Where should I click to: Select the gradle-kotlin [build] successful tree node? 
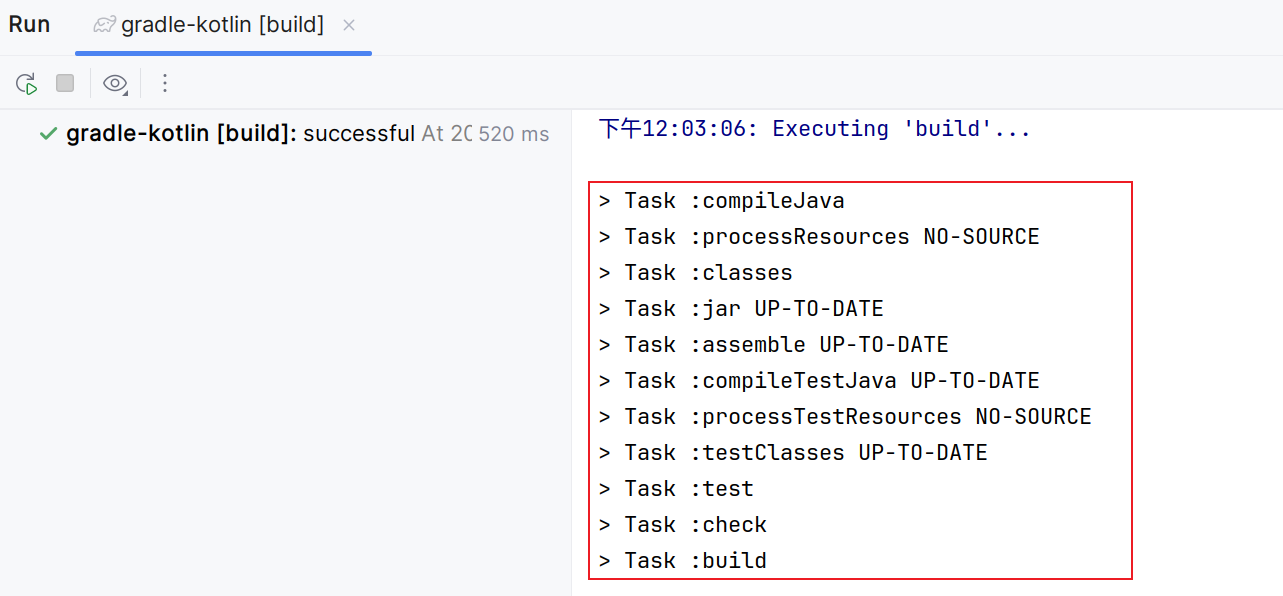click(240, 134)
